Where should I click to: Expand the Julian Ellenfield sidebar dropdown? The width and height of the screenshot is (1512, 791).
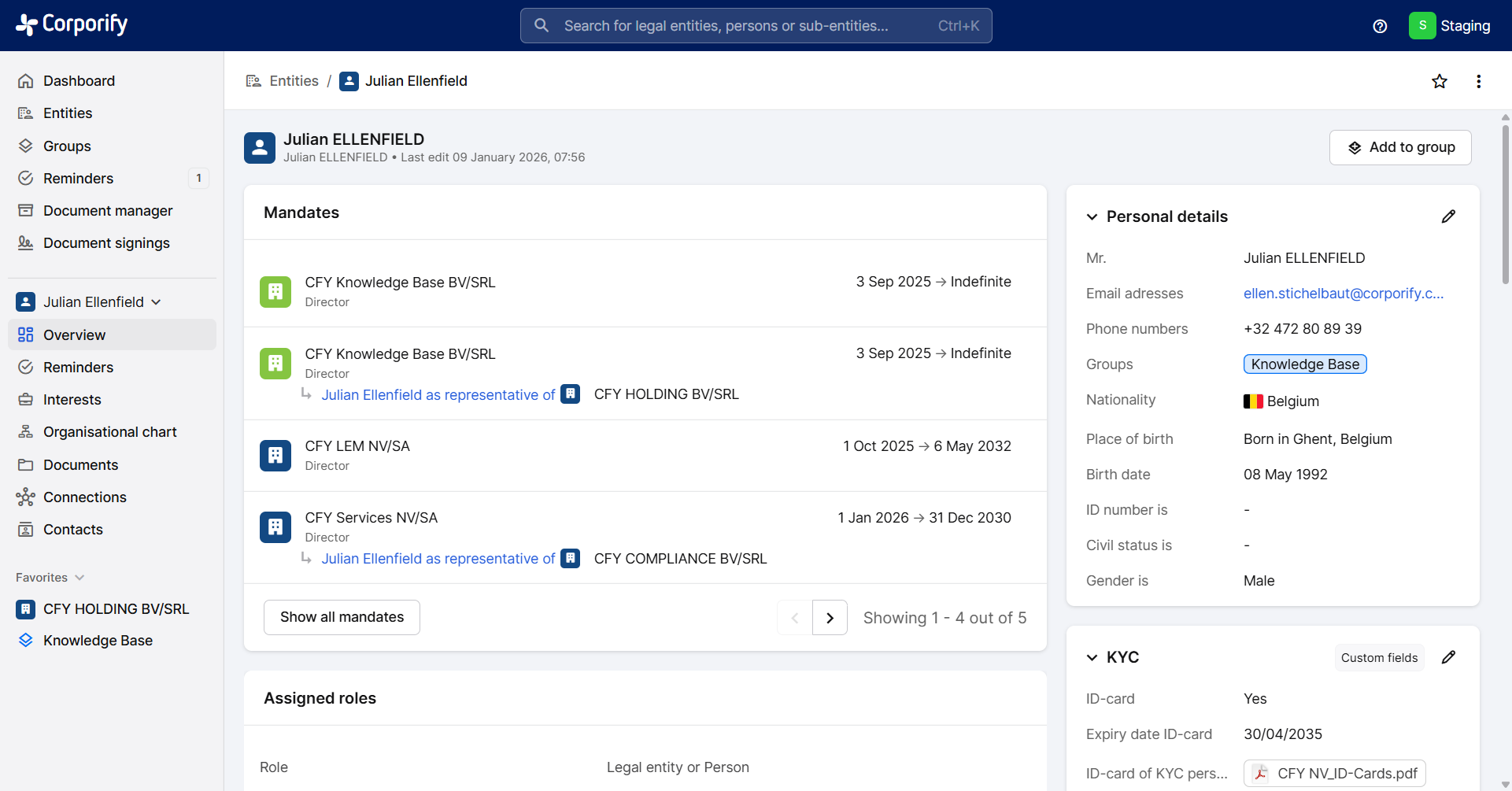tap(156, 302)
